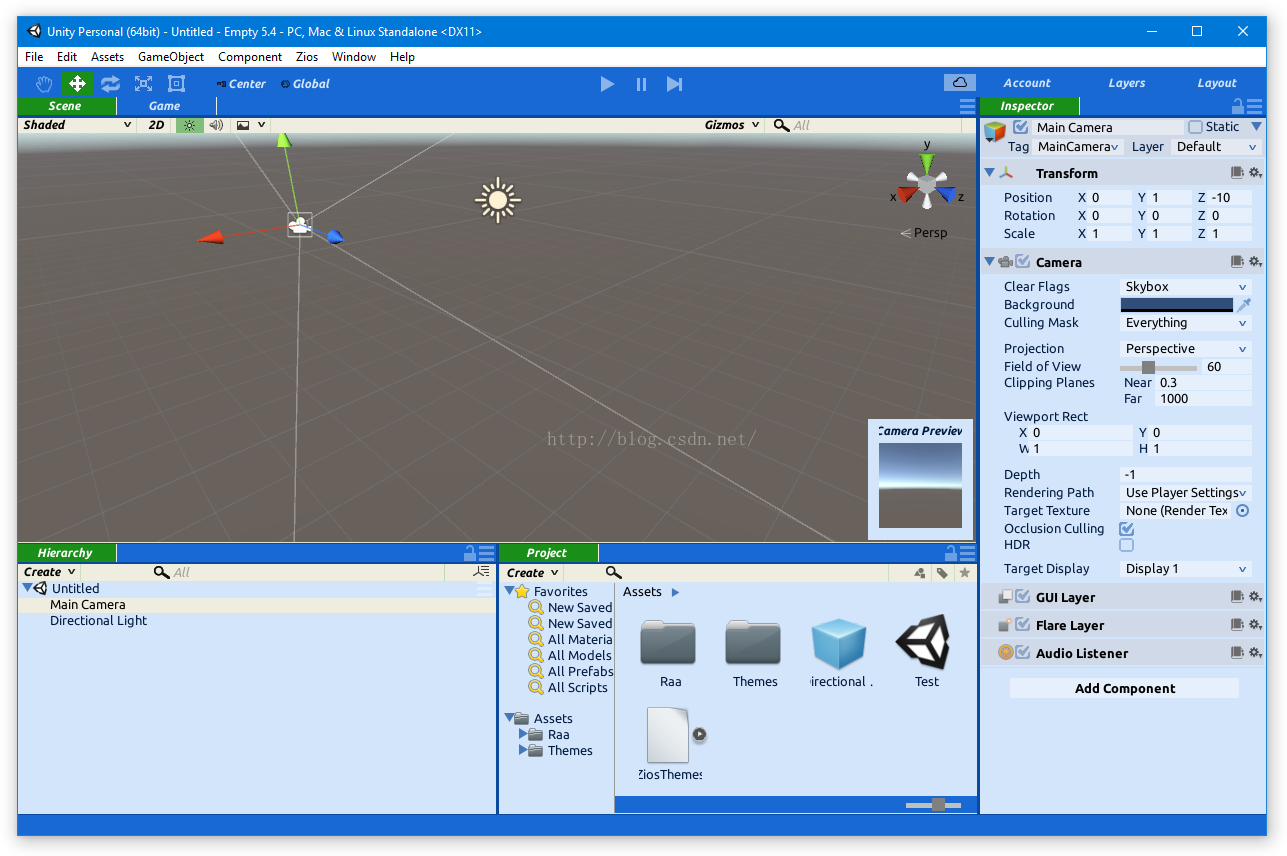Screen dimensions: 1287x856
Task: Click Add Component button
Action: click(x=1124, y=688)
